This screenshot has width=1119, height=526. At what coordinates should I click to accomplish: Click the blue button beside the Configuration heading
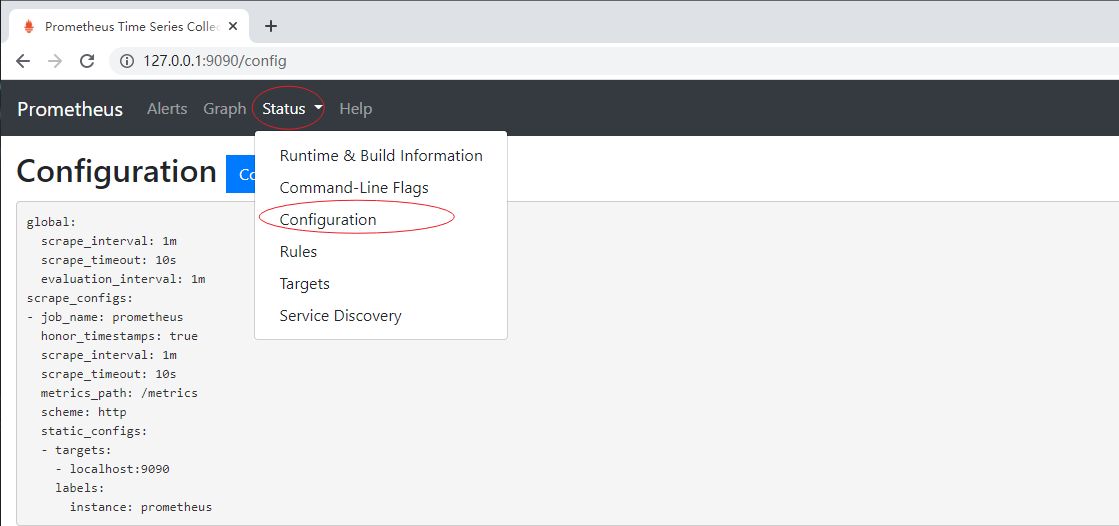241,174
